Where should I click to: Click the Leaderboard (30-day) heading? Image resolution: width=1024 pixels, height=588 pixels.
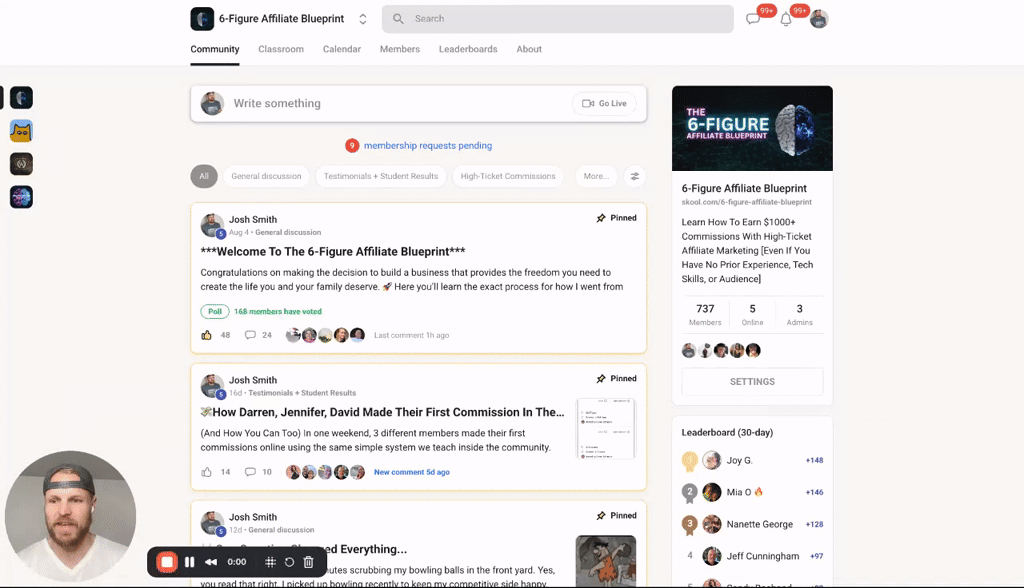(727, 433)
